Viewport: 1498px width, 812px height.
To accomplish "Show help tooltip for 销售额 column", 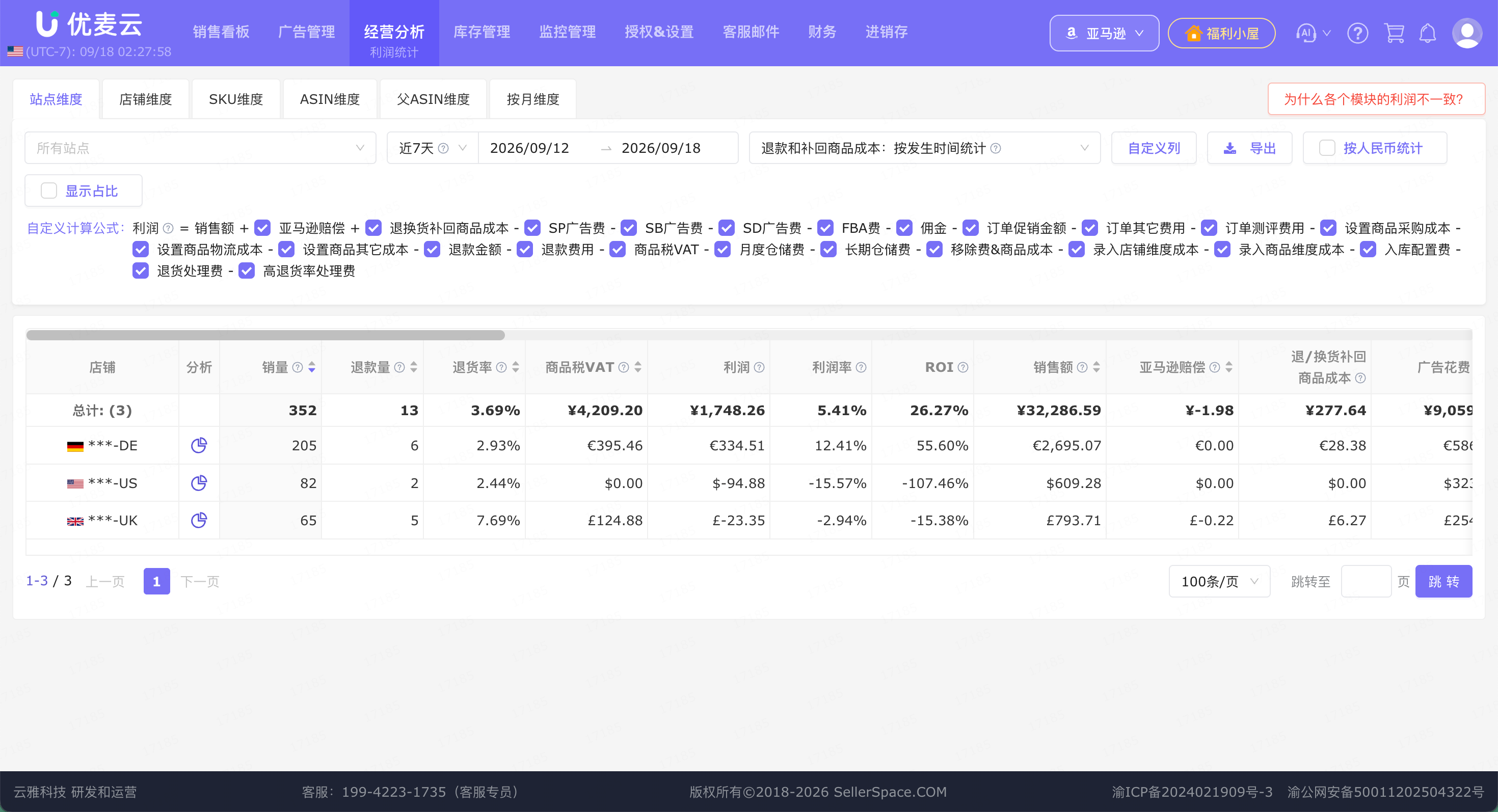I will click(1082, 367).
